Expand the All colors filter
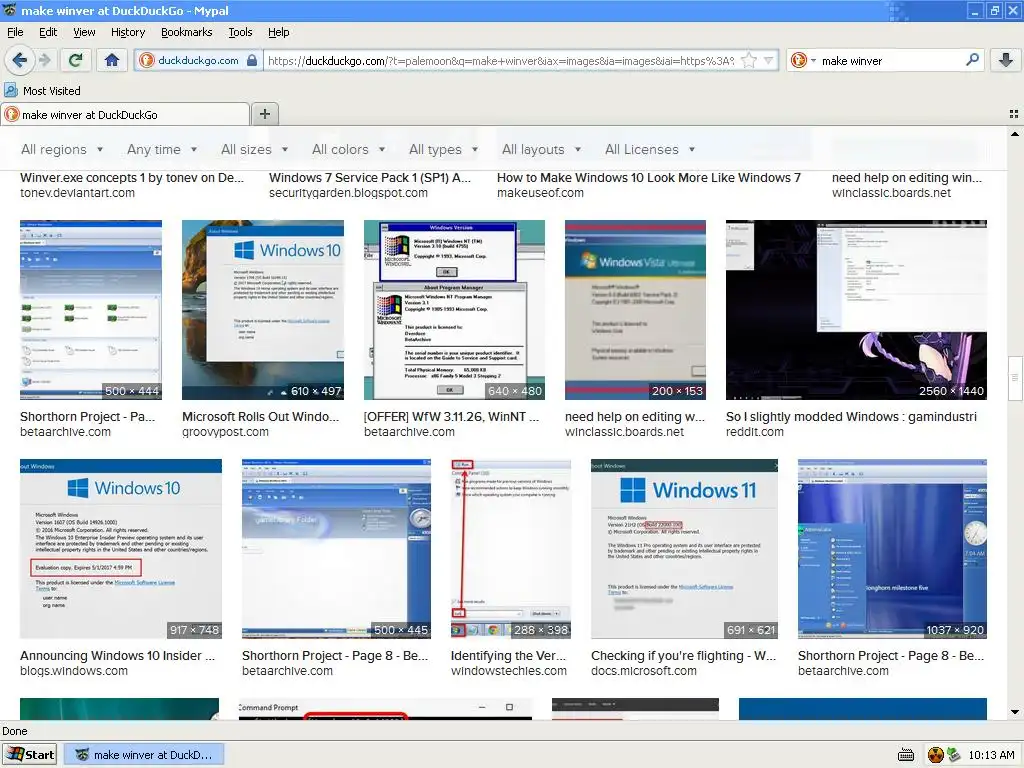Screen dimensions: 1024x768 click(x=349, y=150)
